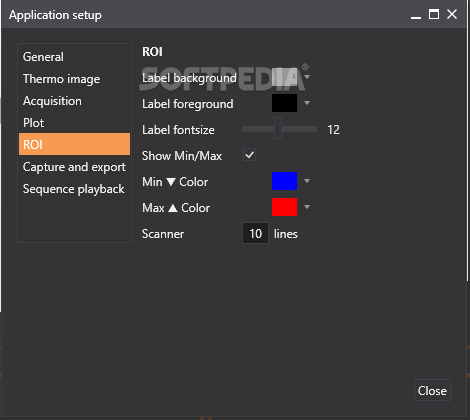Select the ROI sidebar entry
The height and width of the screenshot is (420, 470).
click(74, 144)
